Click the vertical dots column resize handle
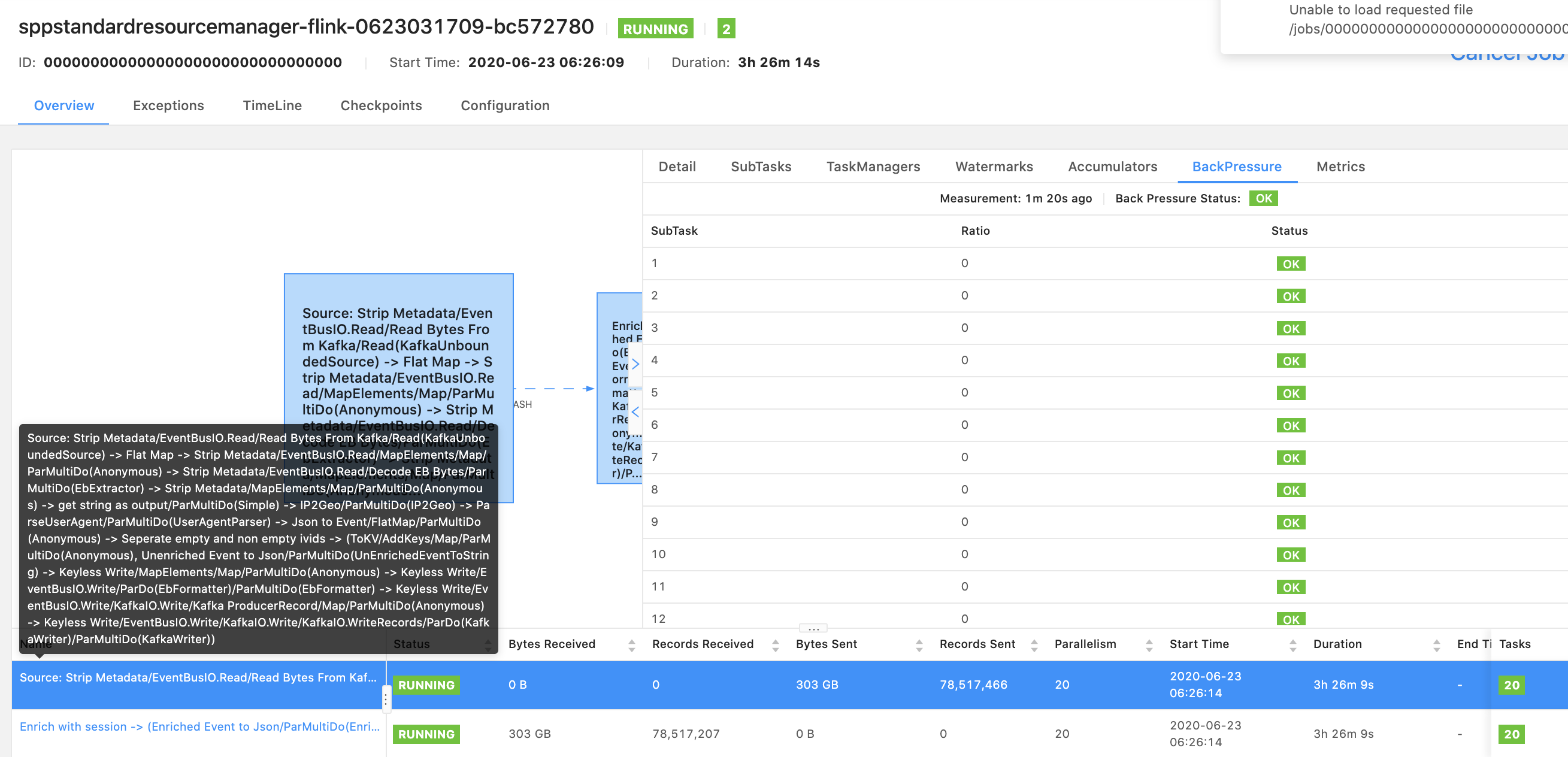 click(x=385, y=698)
